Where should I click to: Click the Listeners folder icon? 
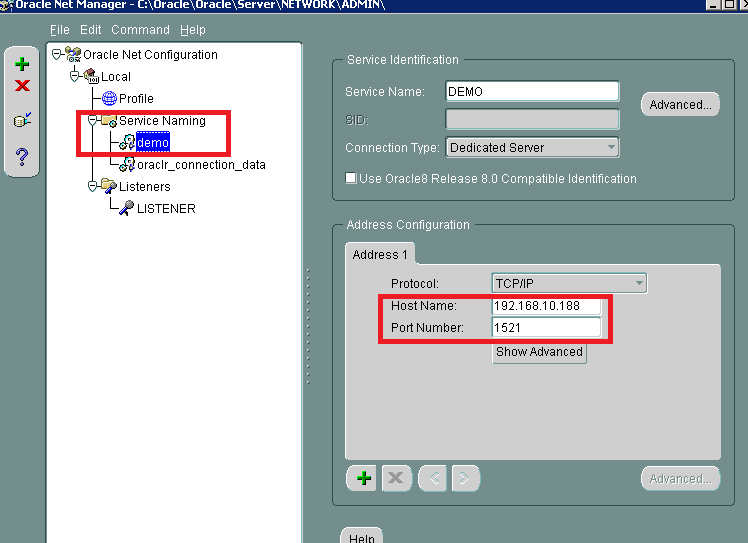[109, 186]
